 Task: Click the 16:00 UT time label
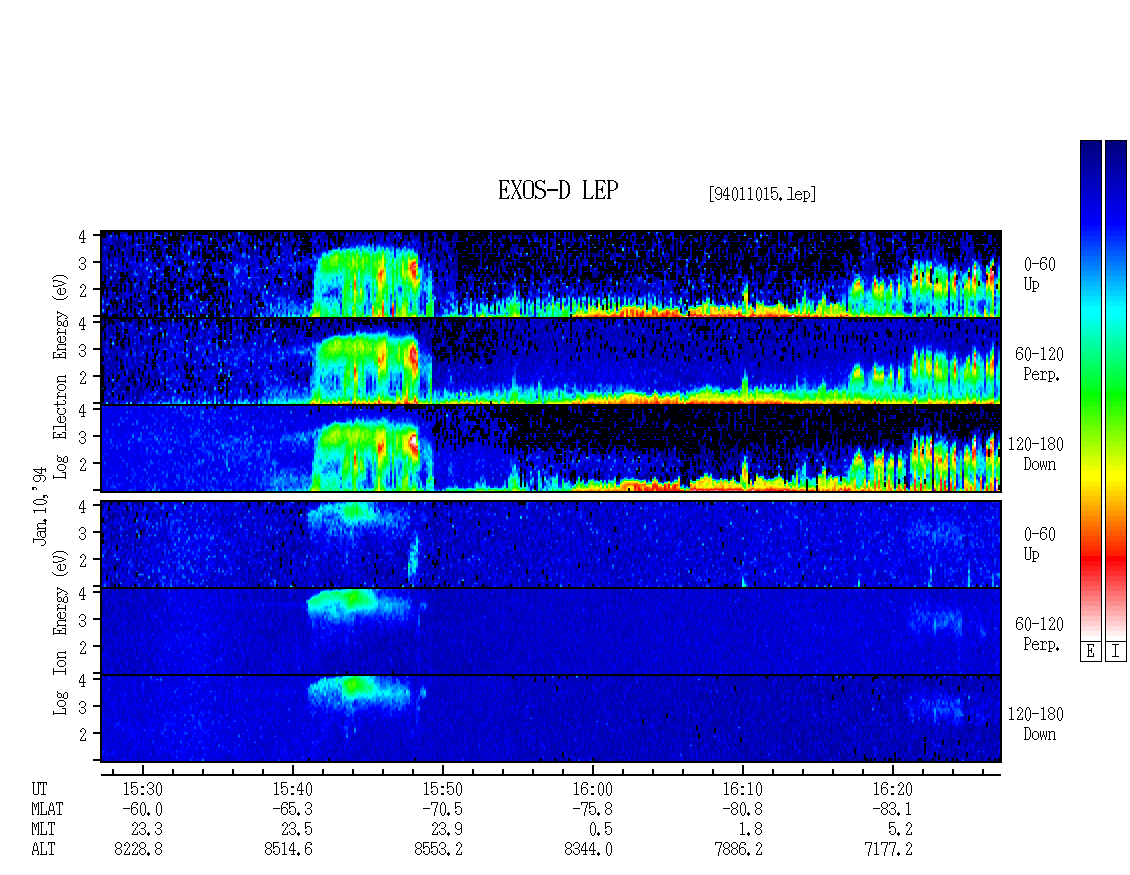click(x=592, y=789)
